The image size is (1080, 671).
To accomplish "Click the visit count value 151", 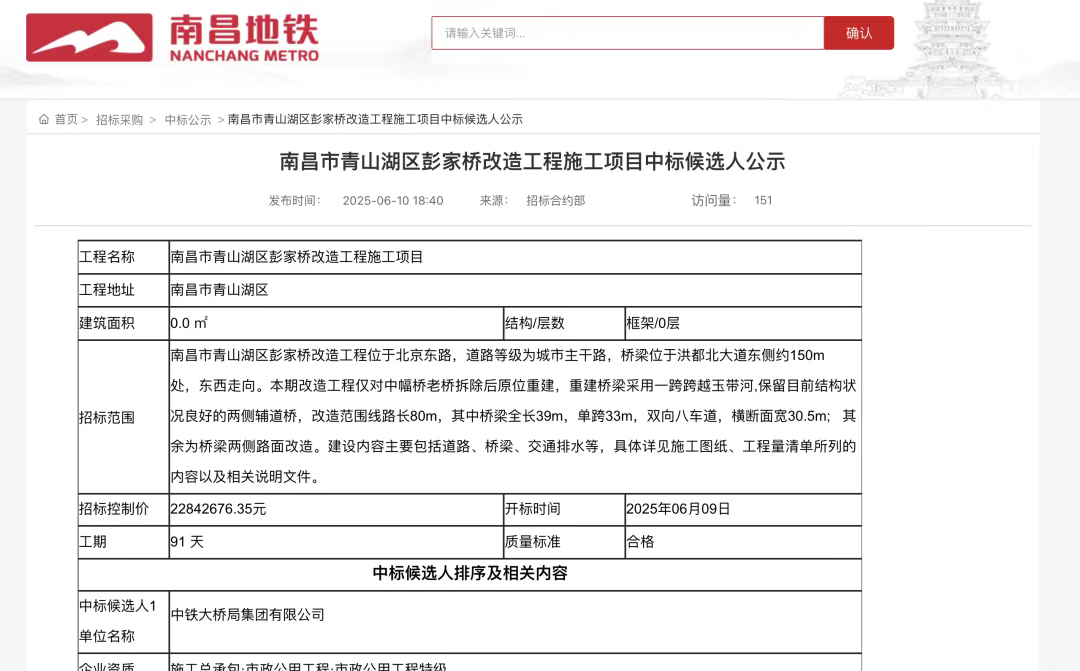I will click(x=763, y=200).
